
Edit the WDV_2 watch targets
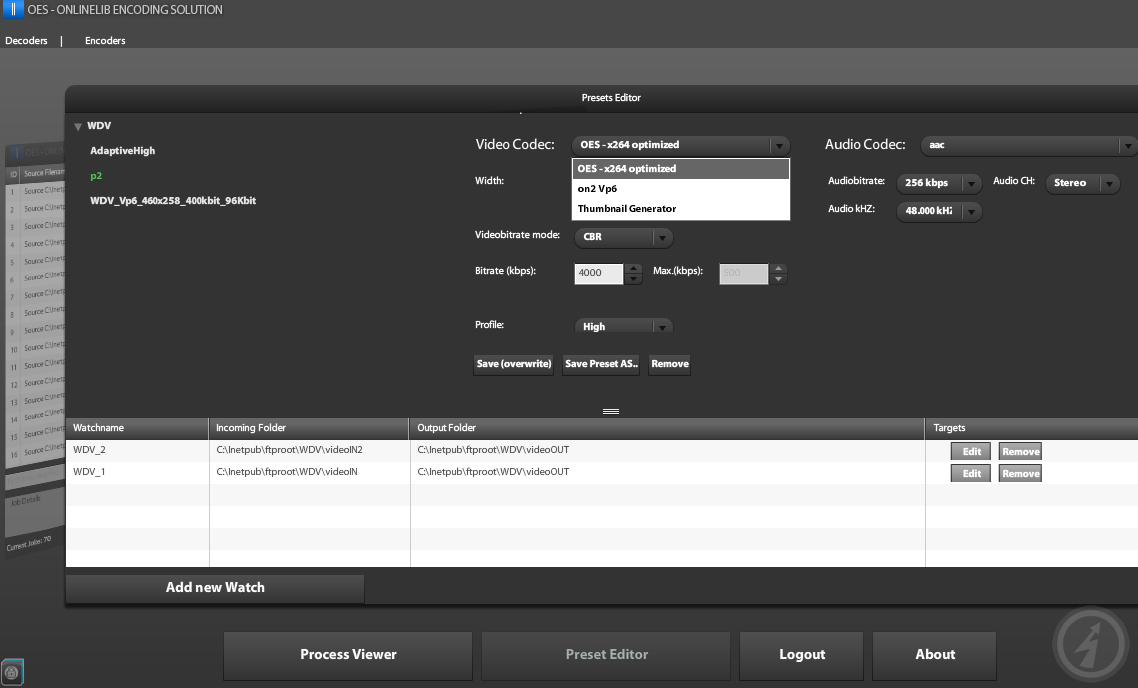(x=971, y=452)
